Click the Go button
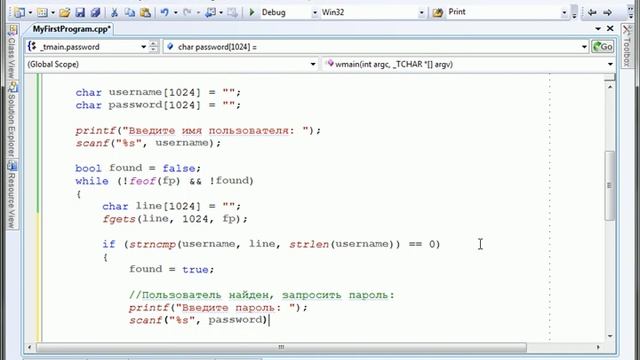The height and width of the screenshot is (360, 640). 602,47
